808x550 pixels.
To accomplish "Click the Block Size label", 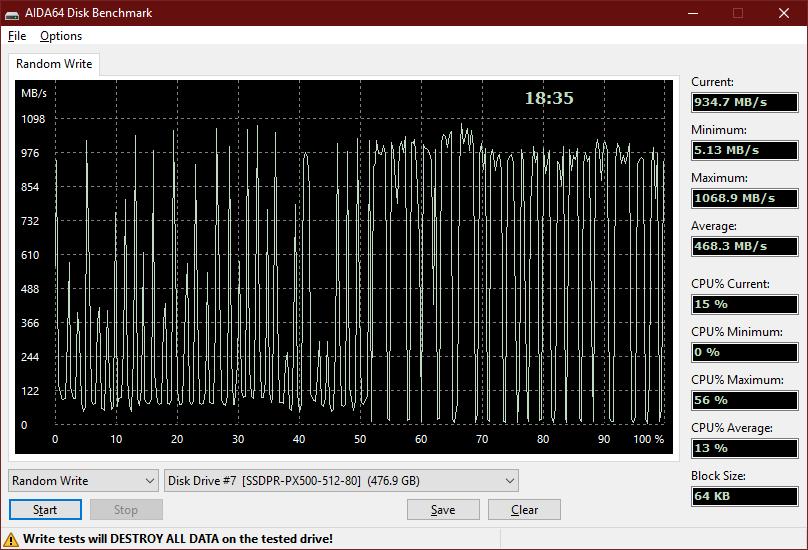I will pos(718,476).
